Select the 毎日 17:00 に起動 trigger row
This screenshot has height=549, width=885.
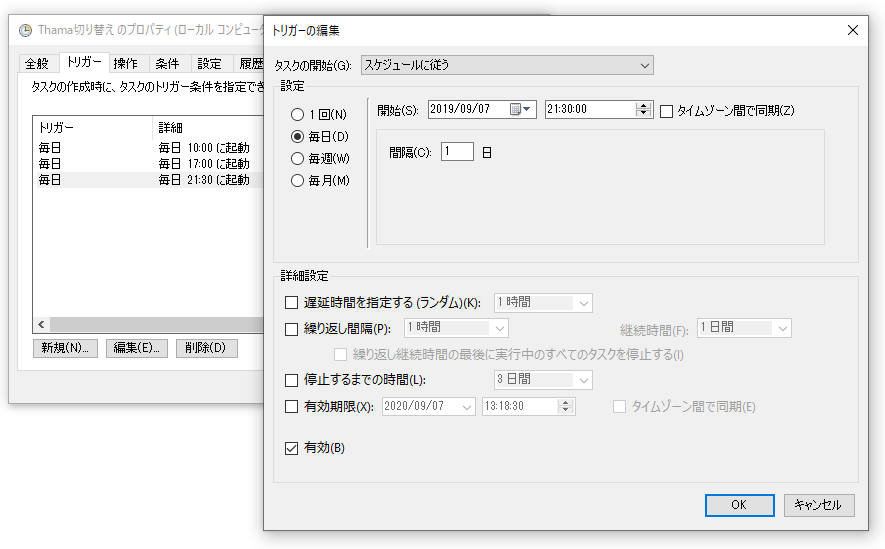[x=148, y=164]
